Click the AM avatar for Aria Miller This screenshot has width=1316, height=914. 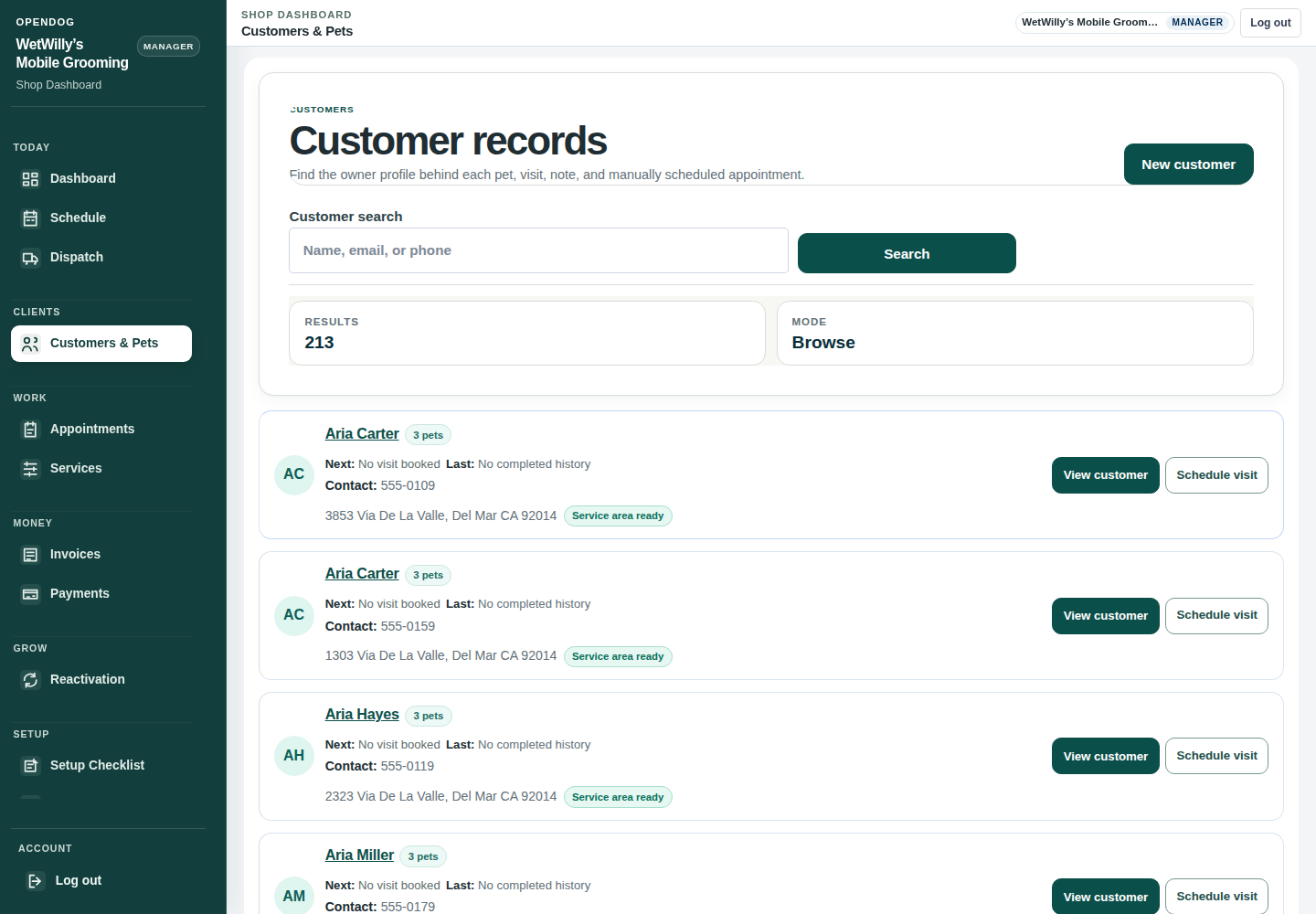pos(294,897)
